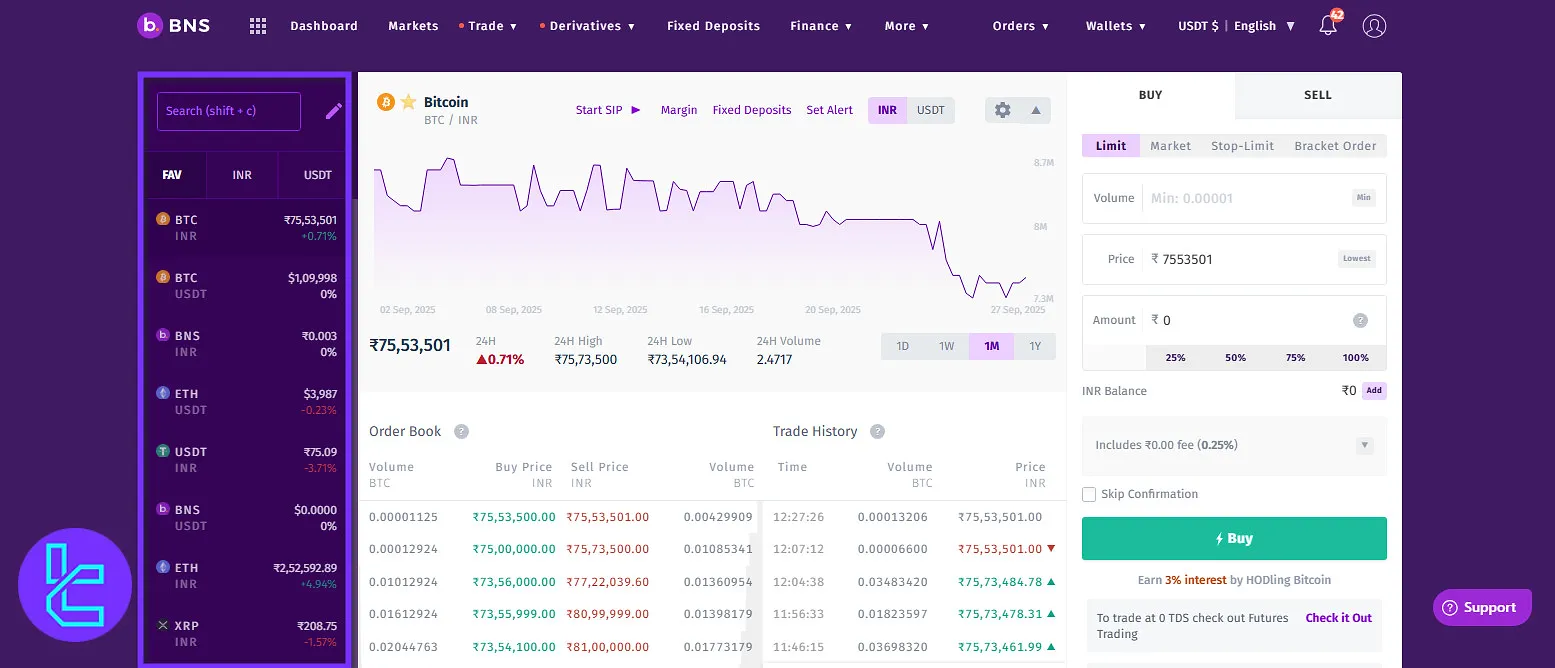Click the BNS logo icon

(x=148, y=25)
